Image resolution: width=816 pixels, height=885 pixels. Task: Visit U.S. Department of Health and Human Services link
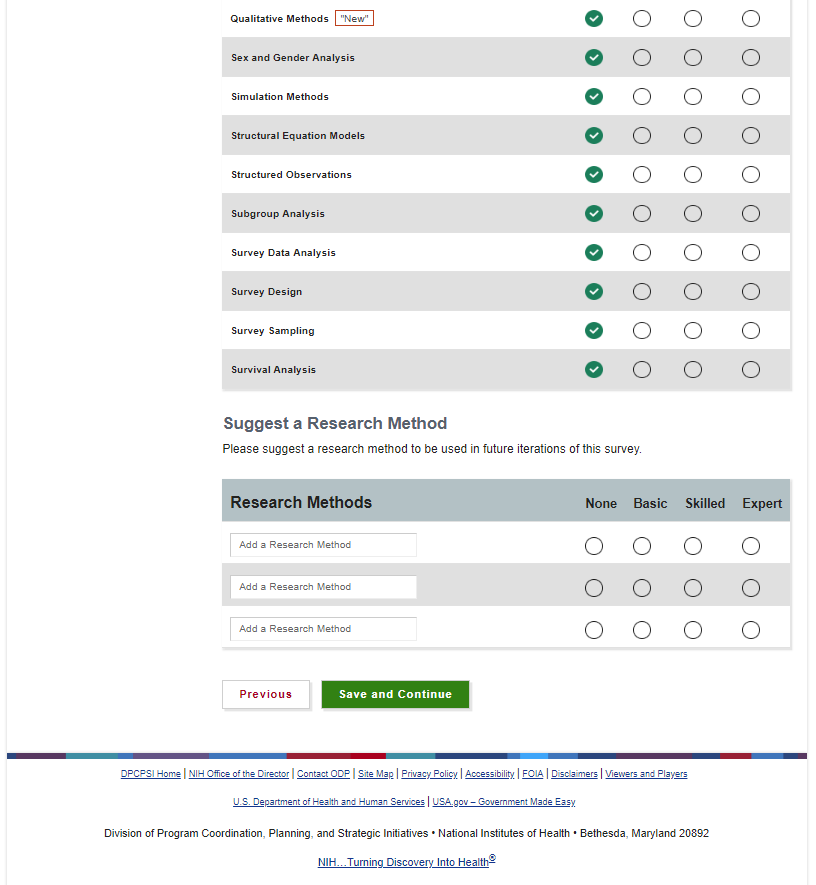coord(329,802)
